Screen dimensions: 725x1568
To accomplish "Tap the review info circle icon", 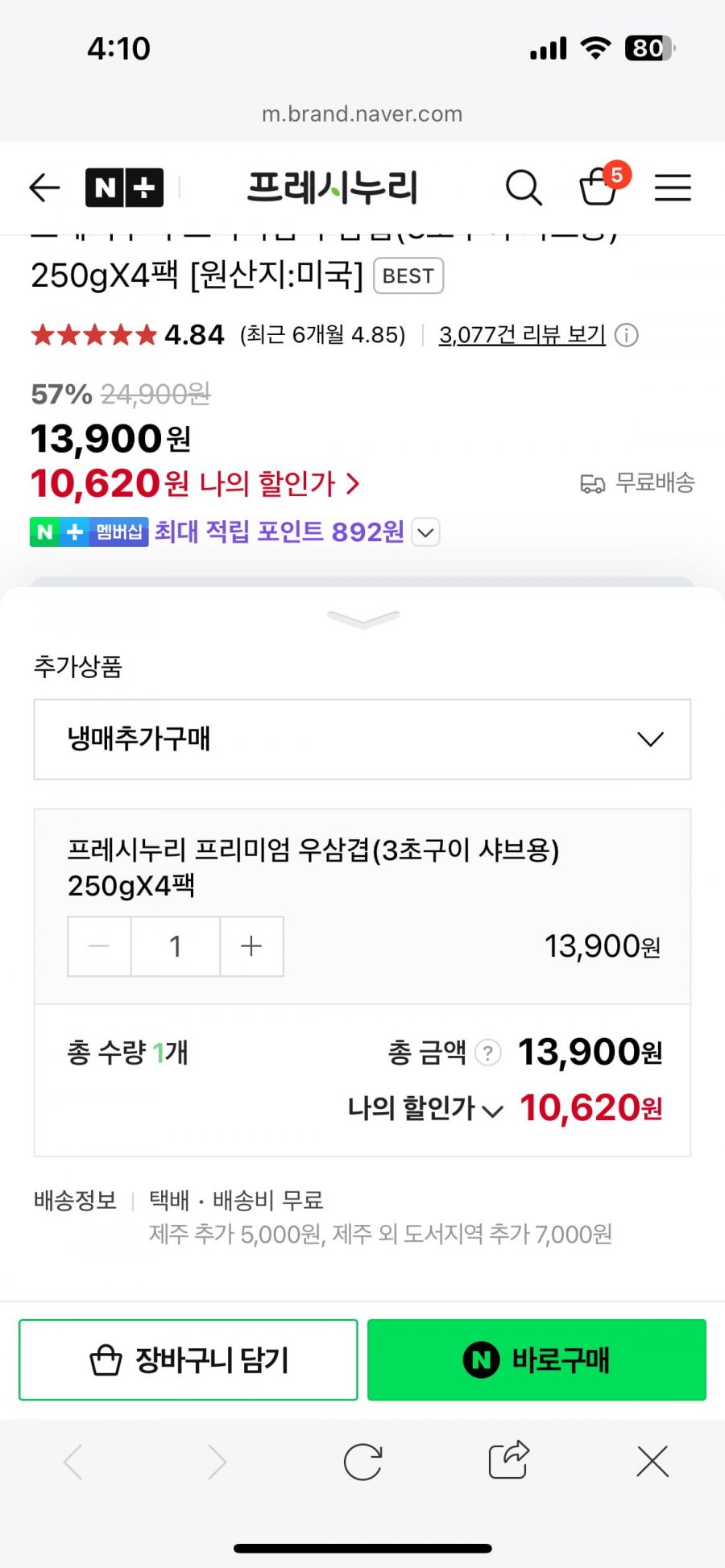I will (626, 335).
